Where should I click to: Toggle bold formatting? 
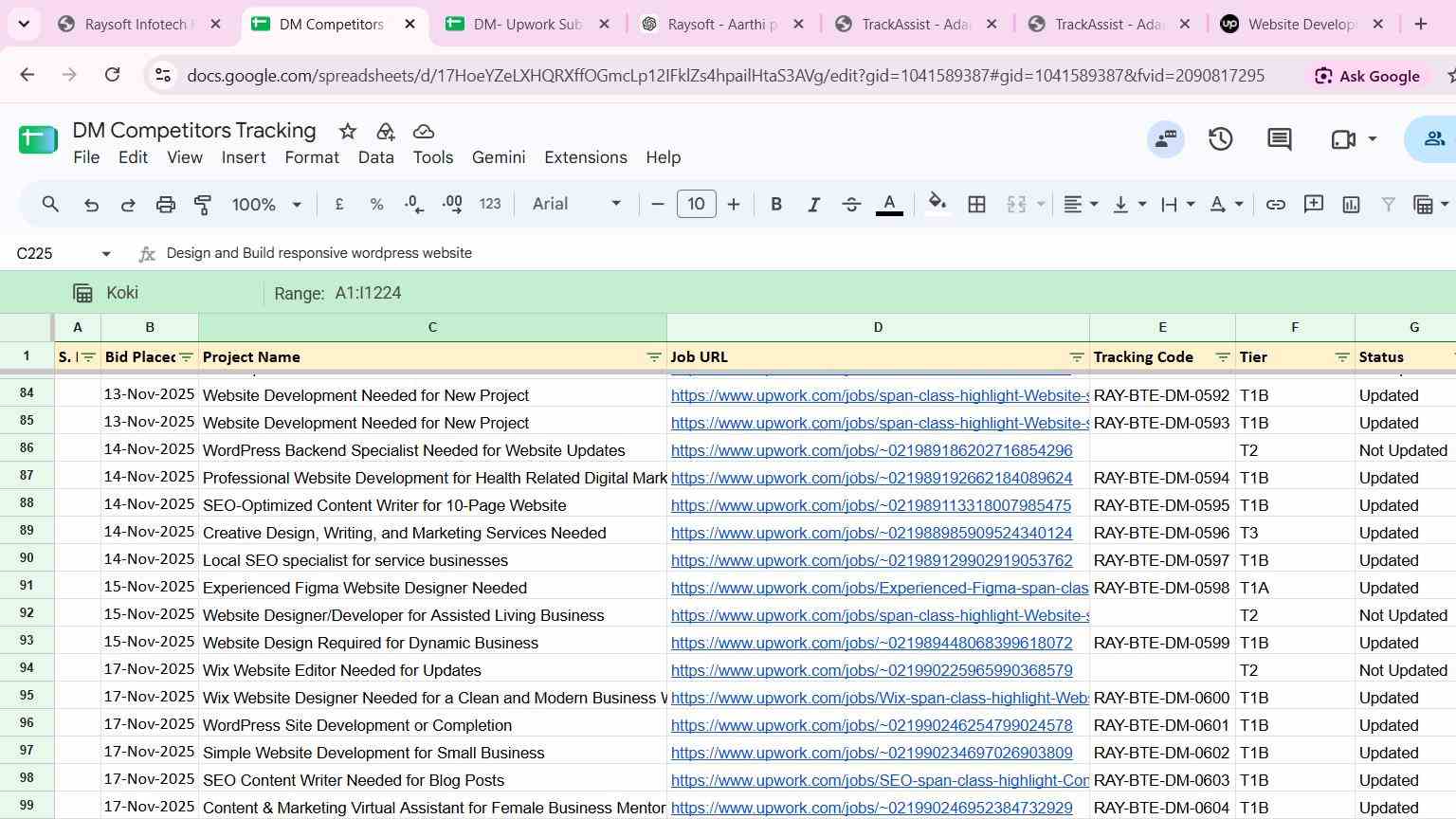pyautogui.click(x=776, y=204)
